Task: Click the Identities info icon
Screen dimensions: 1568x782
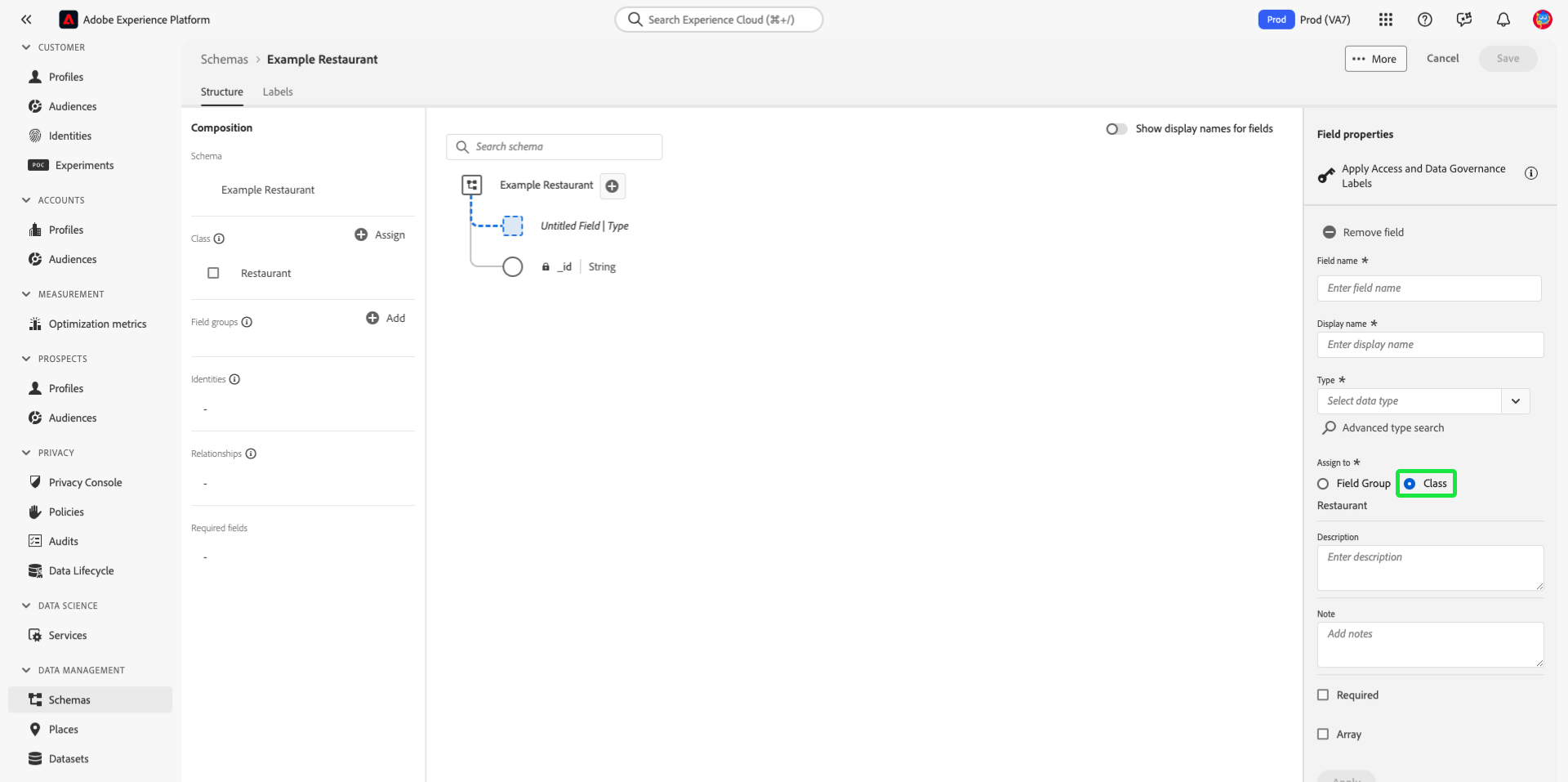Action: tap(234, 379)
